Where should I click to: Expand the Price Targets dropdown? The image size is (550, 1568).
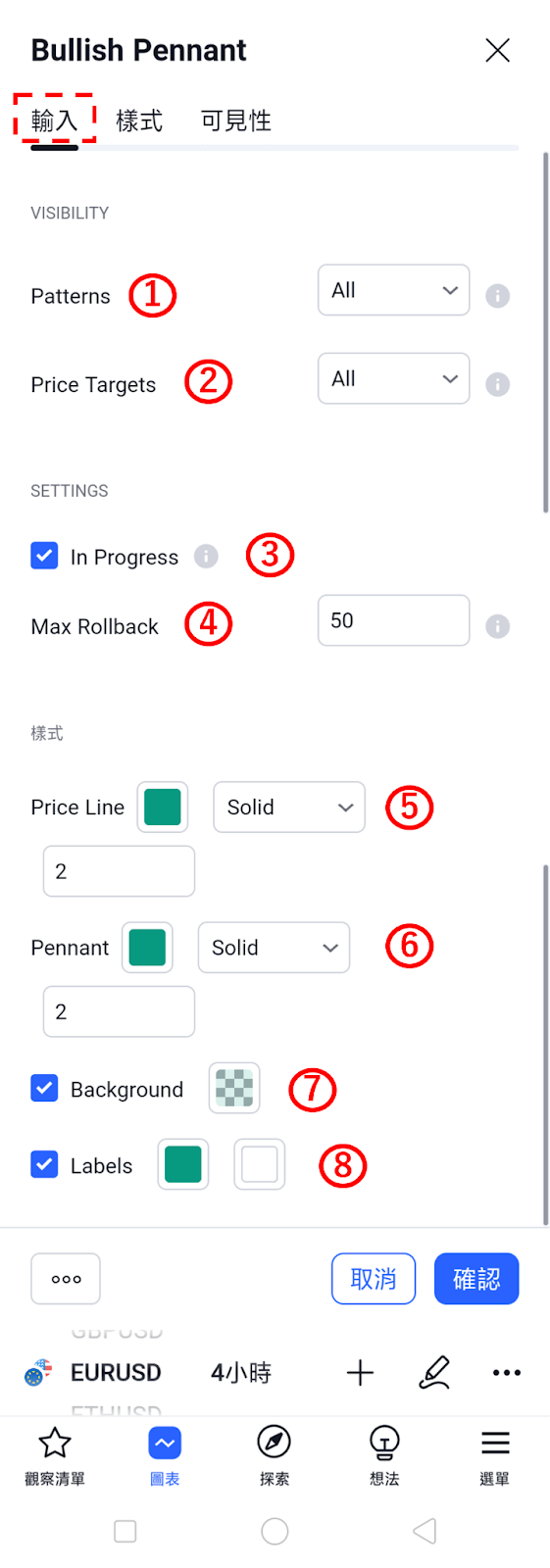[x=393, y=378]
